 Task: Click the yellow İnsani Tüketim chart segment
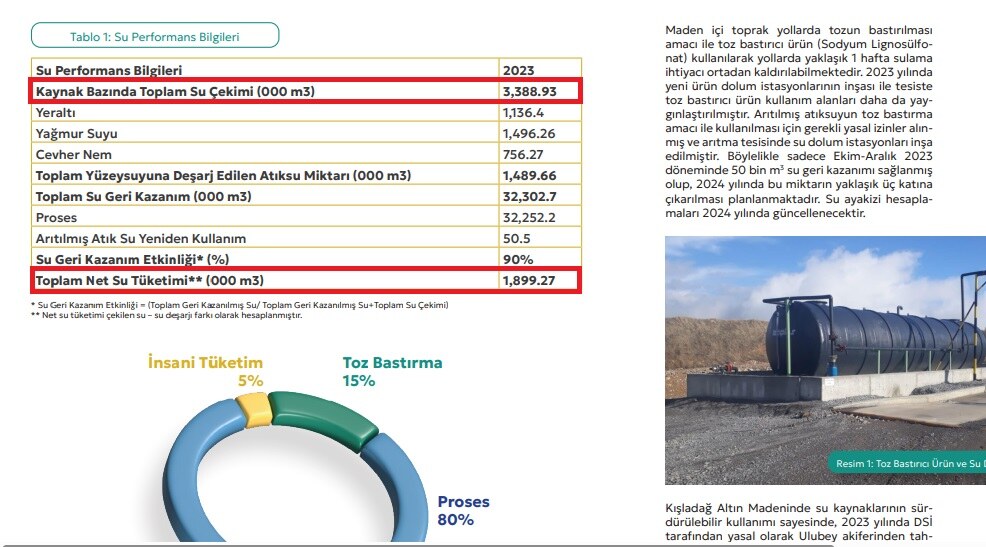pos(254,408)
